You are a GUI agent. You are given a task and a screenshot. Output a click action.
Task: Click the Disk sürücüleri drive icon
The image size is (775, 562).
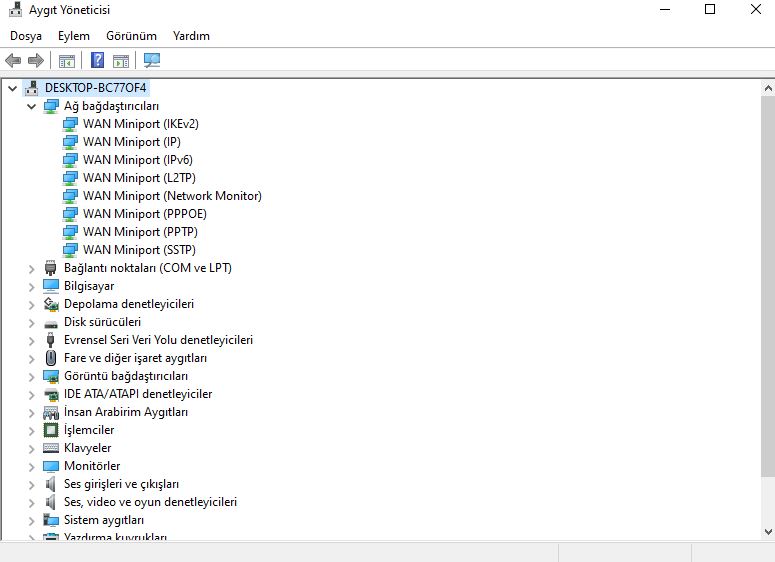point(51,324)
